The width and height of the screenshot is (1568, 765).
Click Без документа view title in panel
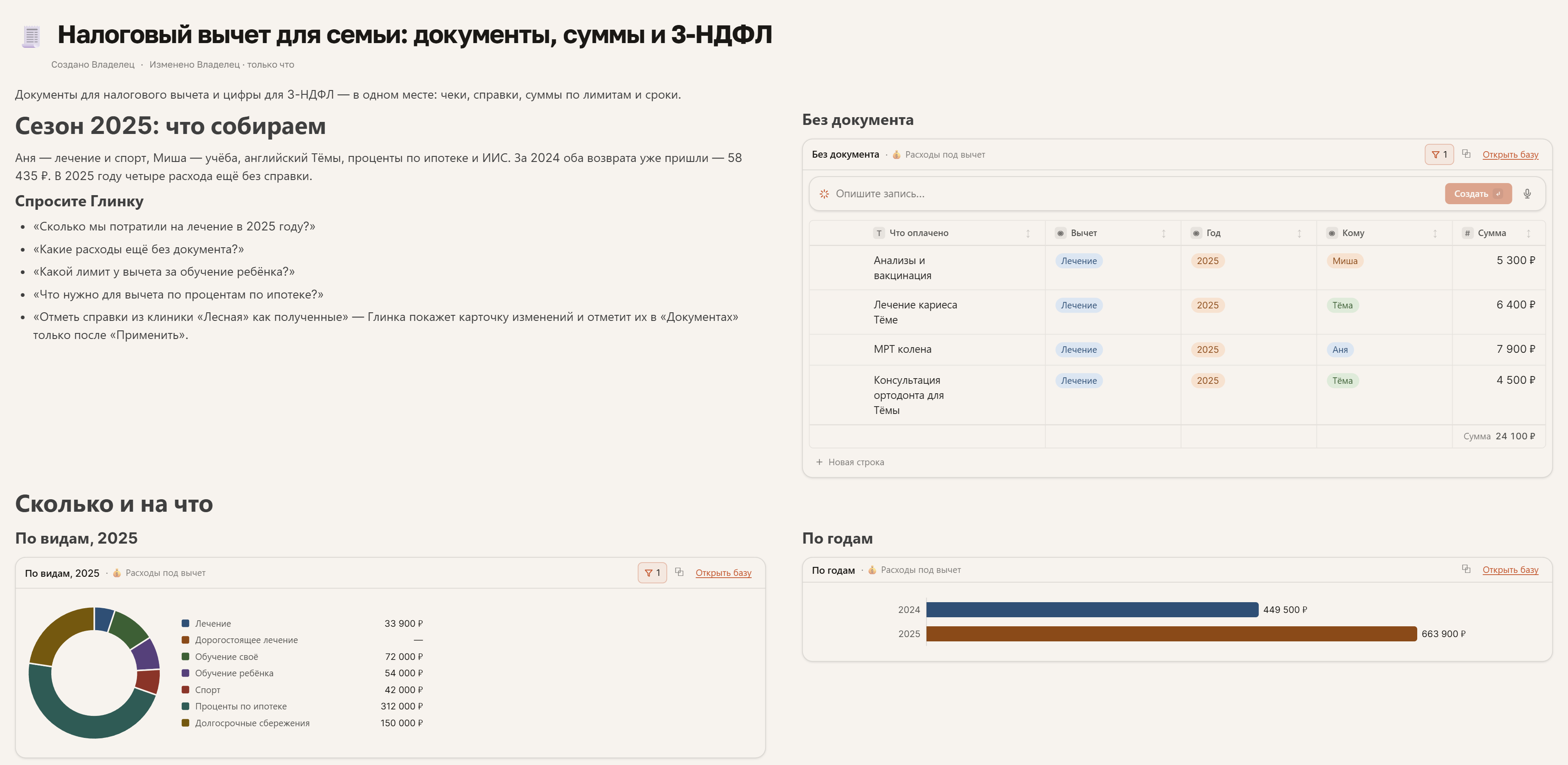coord(845,155)
